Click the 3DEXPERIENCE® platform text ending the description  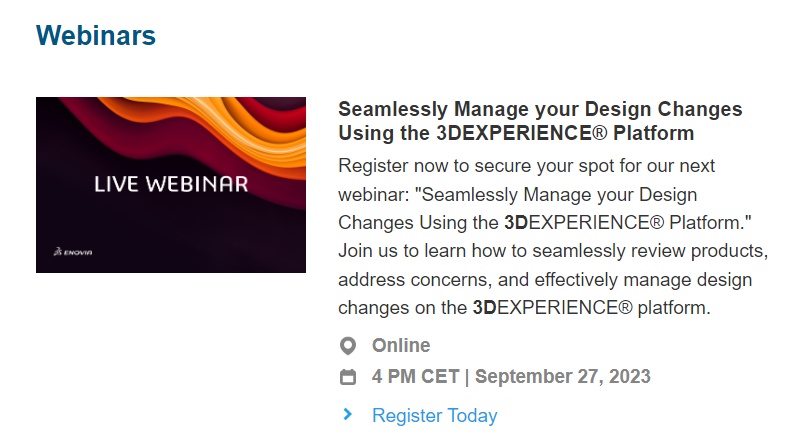point(591,308)
